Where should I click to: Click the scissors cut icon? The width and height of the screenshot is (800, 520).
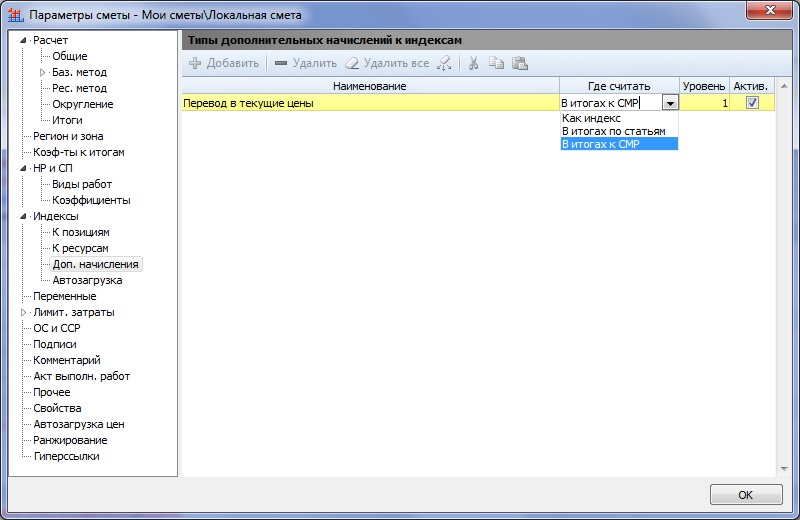[x=473, y=63]
